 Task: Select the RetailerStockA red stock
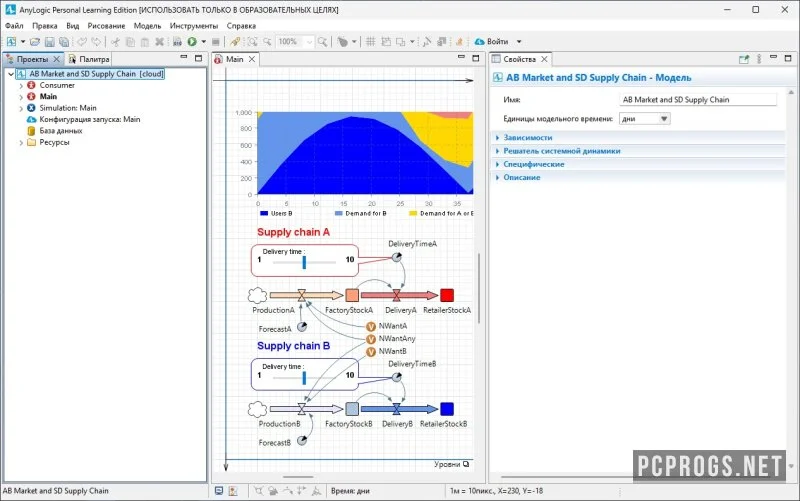click(447, 295)
